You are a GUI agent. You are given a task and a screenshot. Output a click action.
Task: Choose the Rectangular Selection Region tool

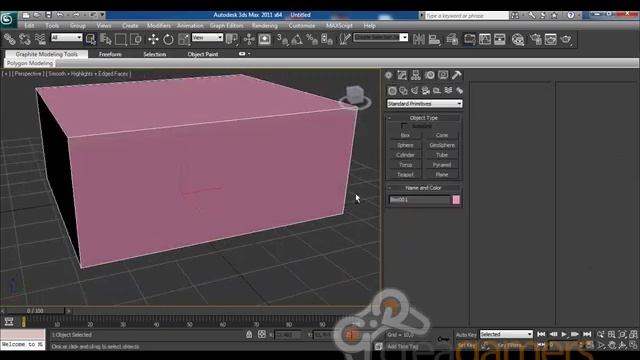click(120, 39)
